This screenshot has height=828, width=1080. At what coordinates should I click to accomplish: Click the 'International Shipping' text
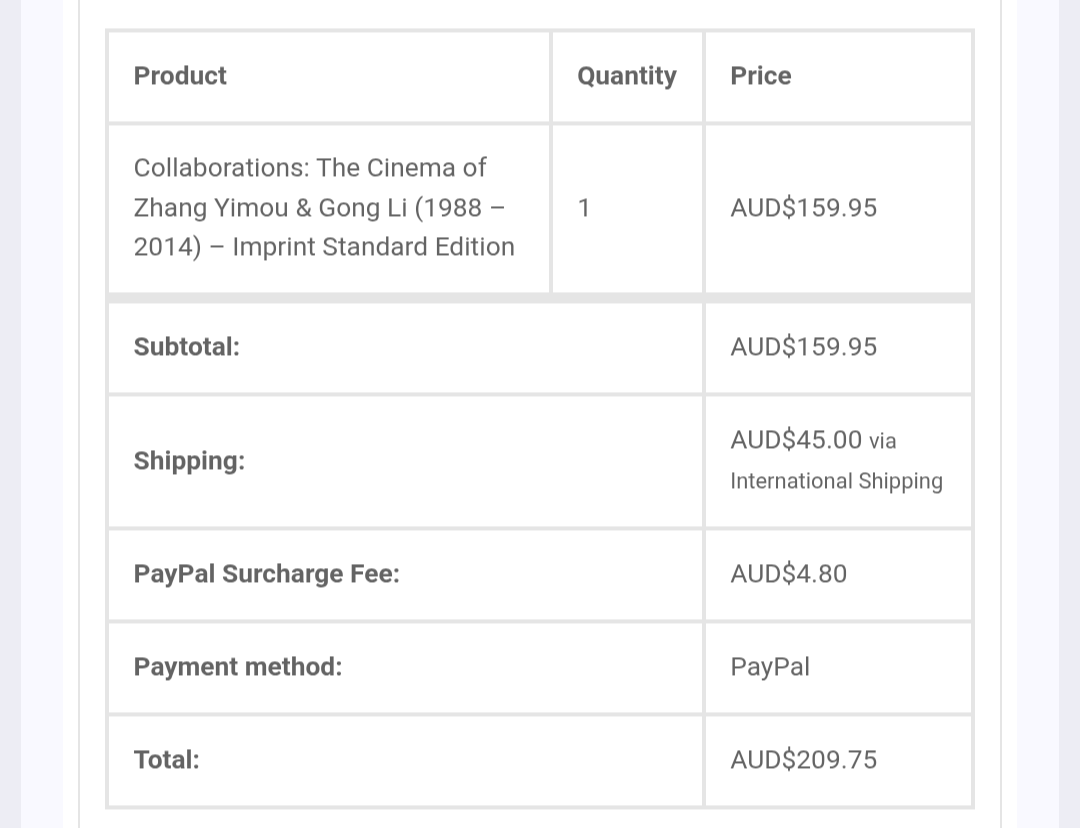point(837,481)
